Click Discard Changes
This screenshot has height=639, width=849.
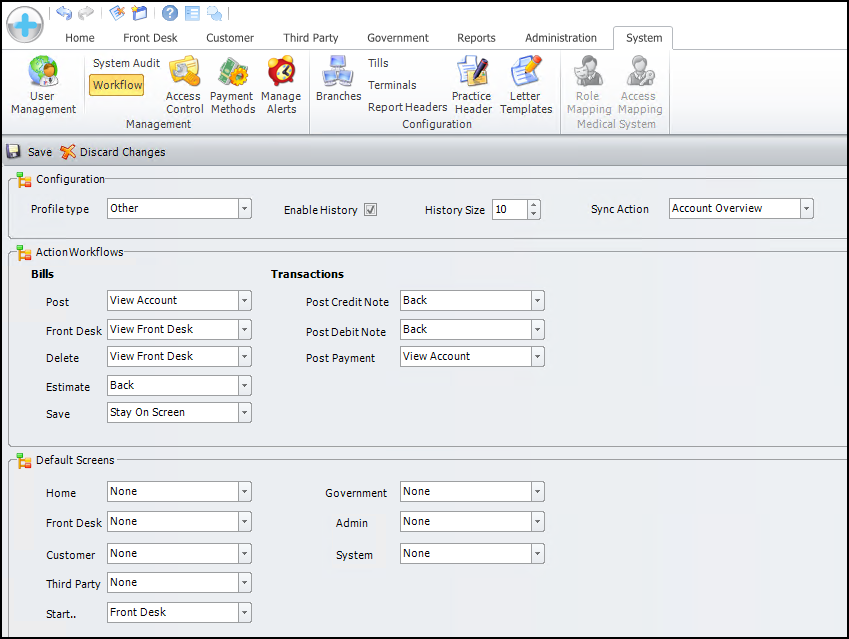tap(113, 152)
